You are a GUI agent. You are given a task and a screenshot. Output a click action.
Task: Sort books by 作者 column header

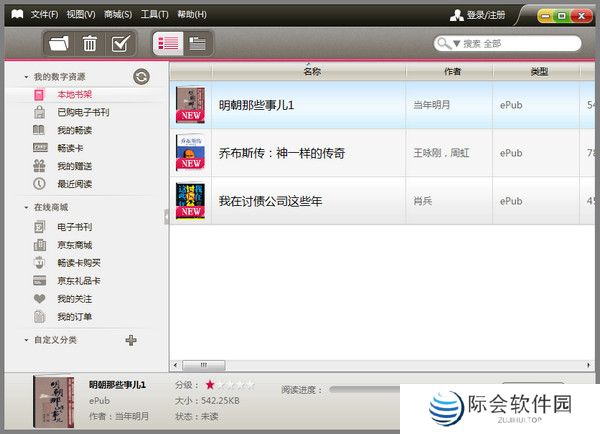451,72
